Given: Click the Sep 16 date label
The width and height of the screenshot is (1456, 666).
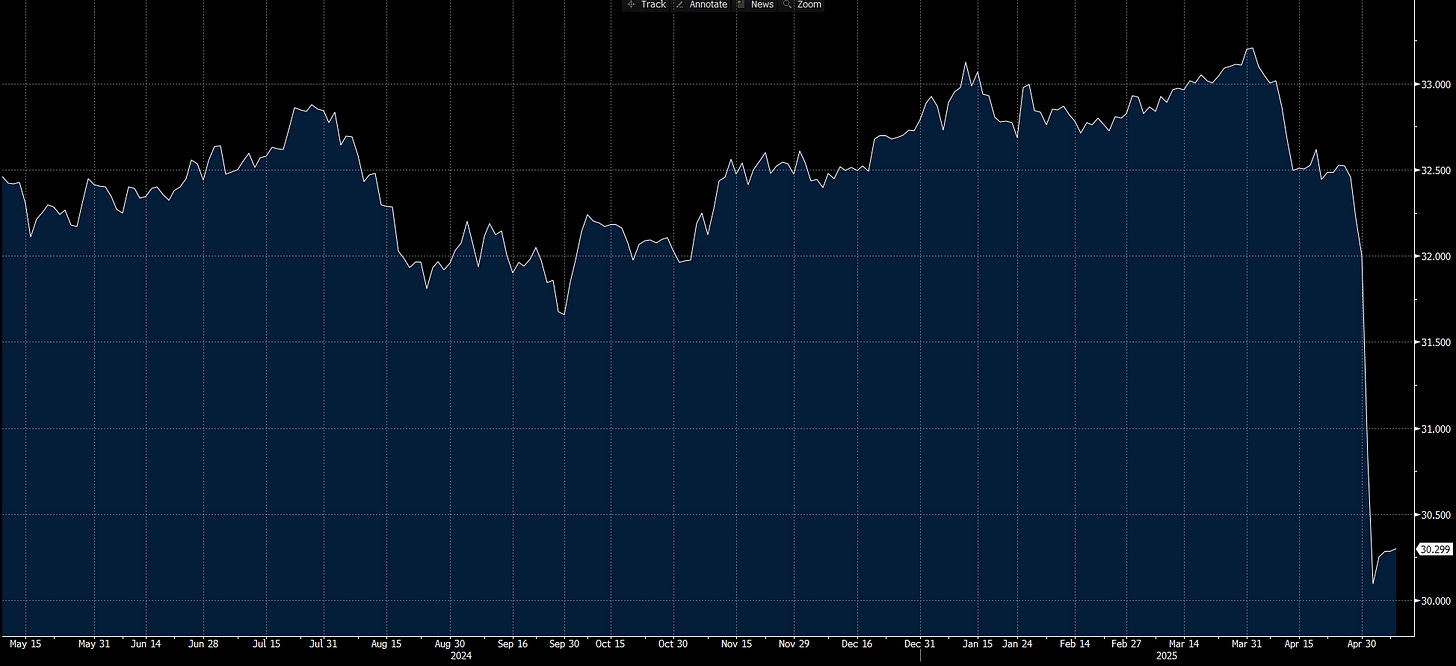Looking at the screenshot, I should pyautogui.click(x=512, y=644).
